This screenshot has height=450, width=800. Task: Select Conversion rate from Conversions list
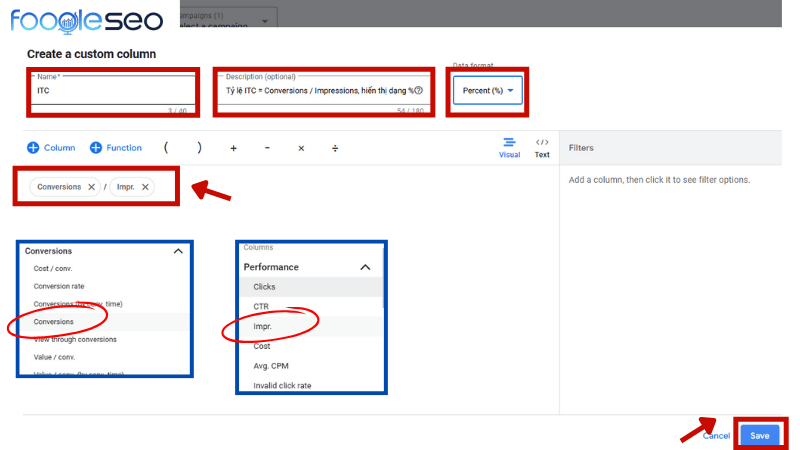(59, 286)
